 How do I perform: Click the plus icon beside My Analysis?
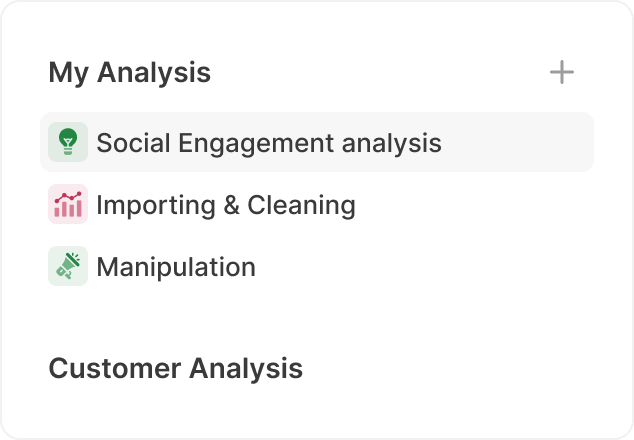562,72
